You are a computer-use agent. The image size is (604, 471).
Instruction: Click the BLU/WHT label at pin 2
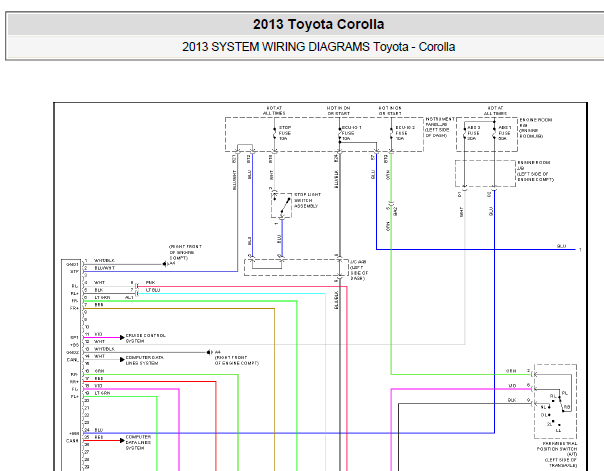(x=104, y=268)
